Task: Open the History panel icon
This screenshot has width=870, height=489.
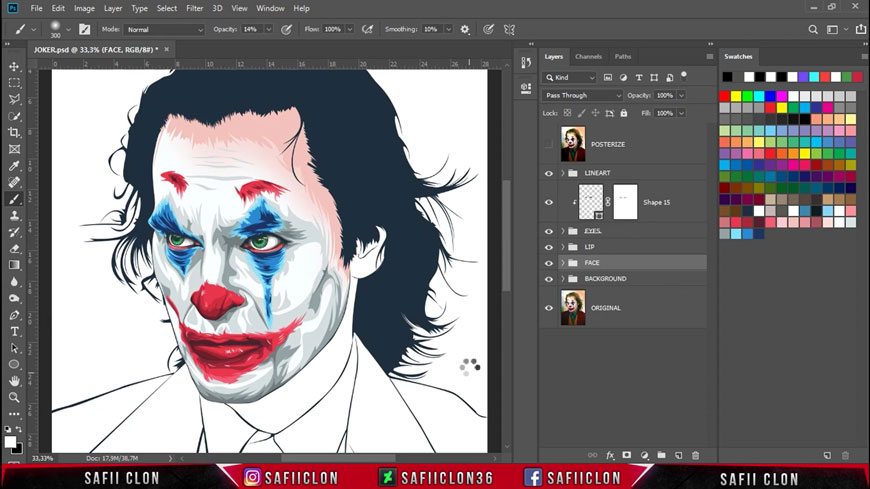Action: (526, 63)
